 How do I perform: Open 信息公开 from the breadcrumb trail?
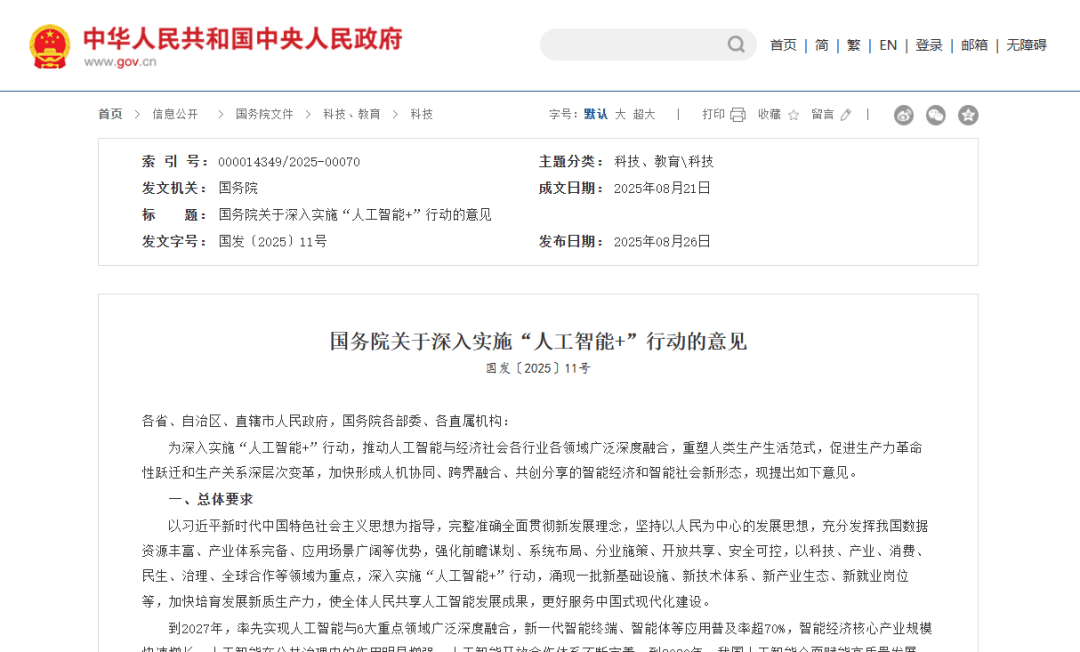pos(174,114)
